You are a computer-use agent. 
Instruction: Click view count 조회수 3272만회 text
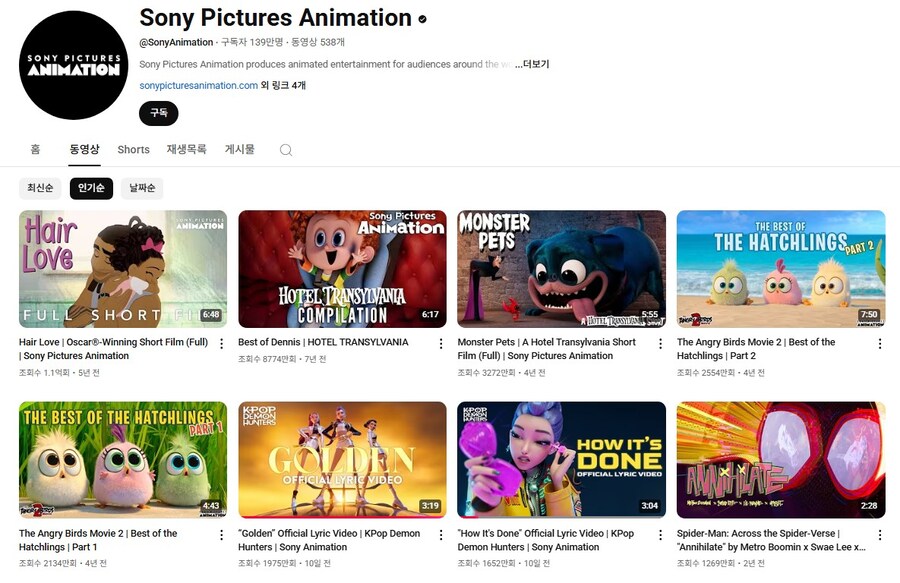(x=486, y=373)
